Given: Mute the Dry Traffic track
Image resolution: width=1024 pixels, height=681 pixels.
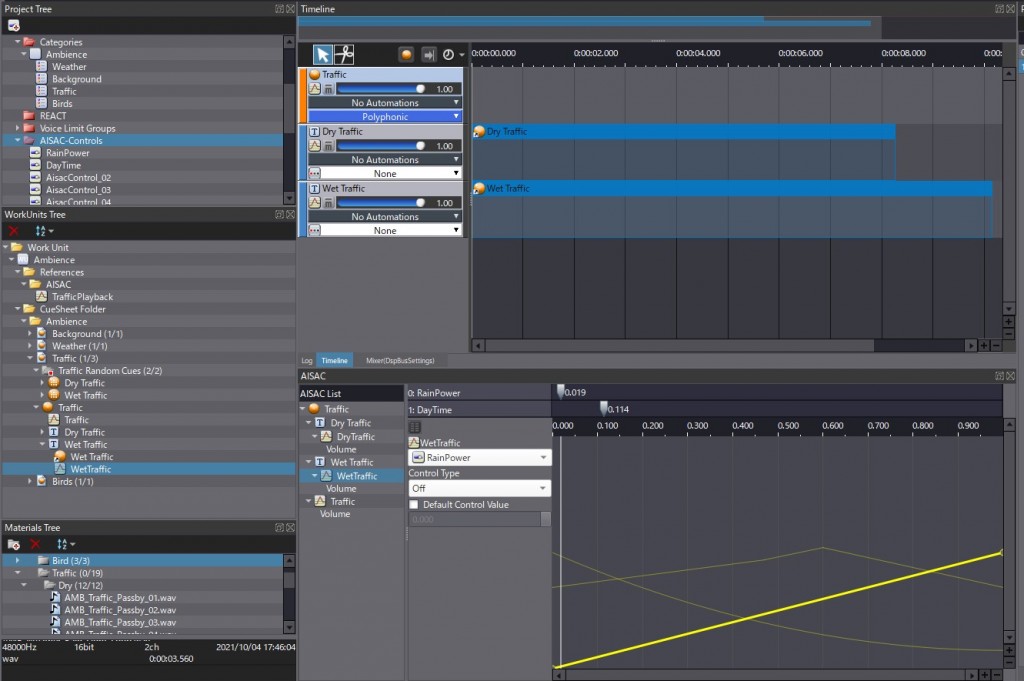Looking at the screenshot, I should click(x=327, y=145).
